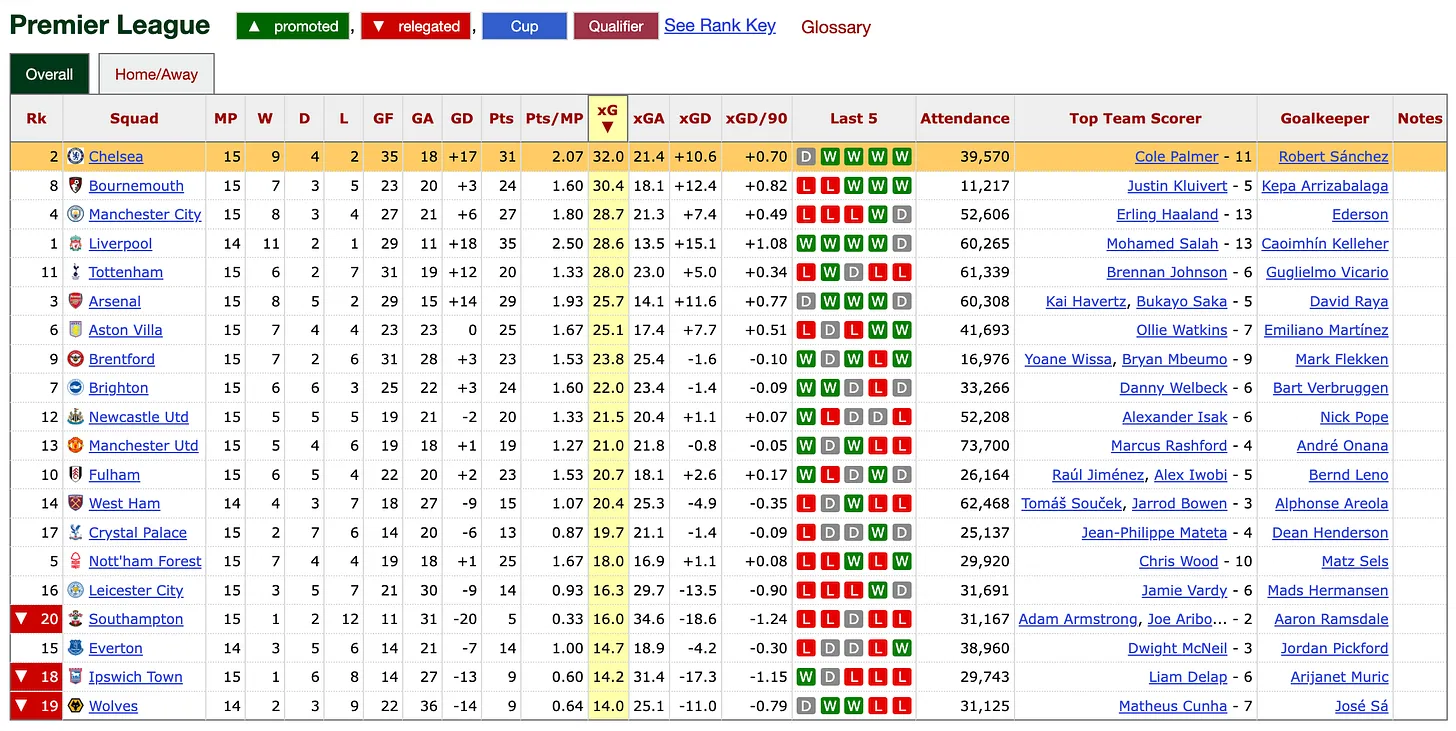The image size is (1456, 731).
Task: Switch to the Home/Away tab
Action: (156, 74)
